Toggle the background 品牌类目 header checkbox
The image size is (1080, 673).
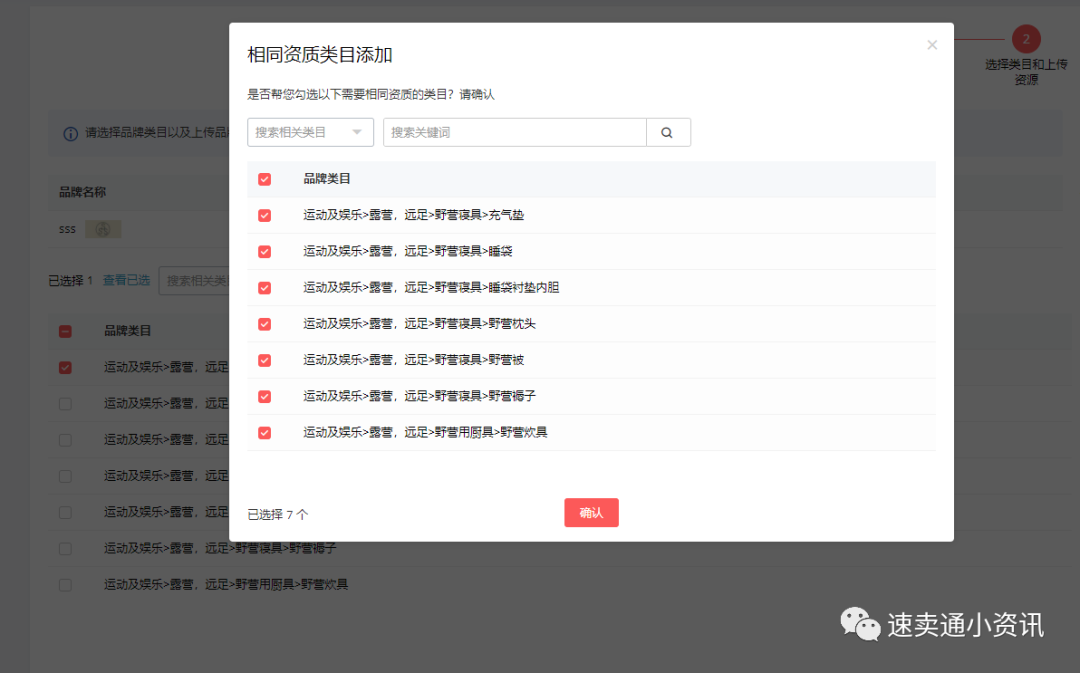click(65, 331)
